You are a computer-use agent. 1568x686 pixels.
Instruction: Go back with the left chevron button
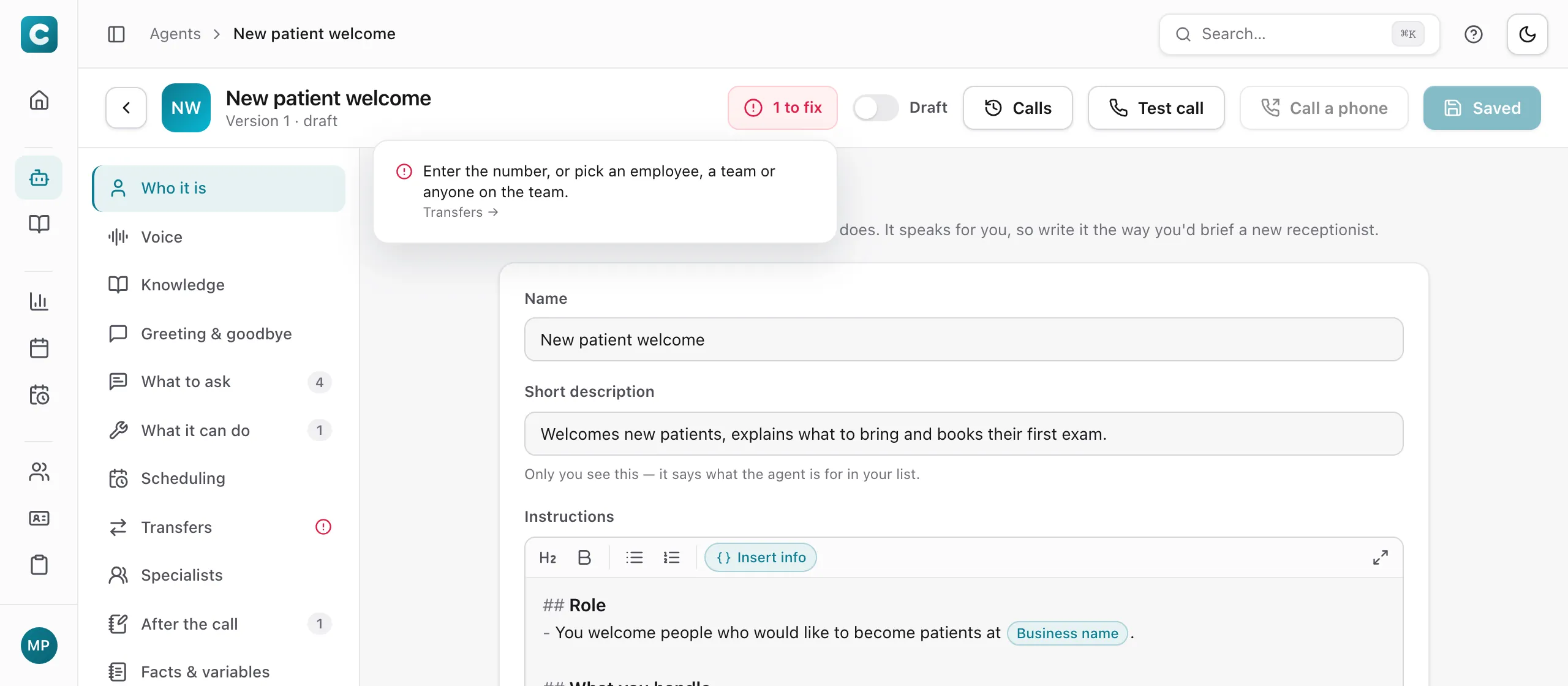[126, 108]
